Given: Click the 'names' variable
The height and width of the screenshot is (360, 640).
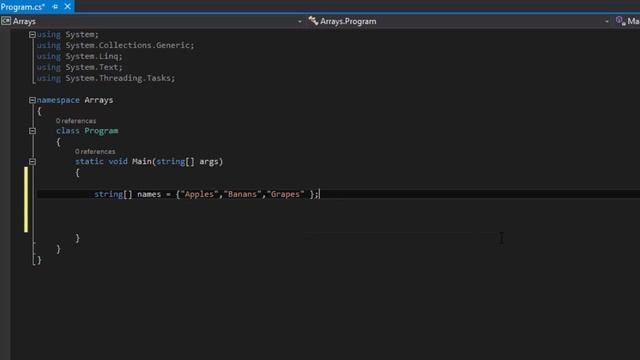Looking at the screenshot, I should pos(149,194).
